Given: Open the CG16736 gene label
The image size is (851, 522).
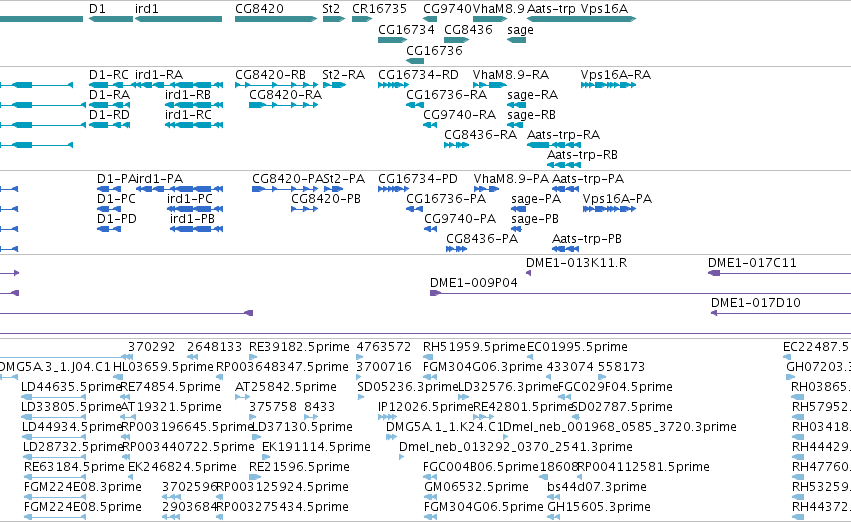Looking at the screenshot, I should coord(434,50).
